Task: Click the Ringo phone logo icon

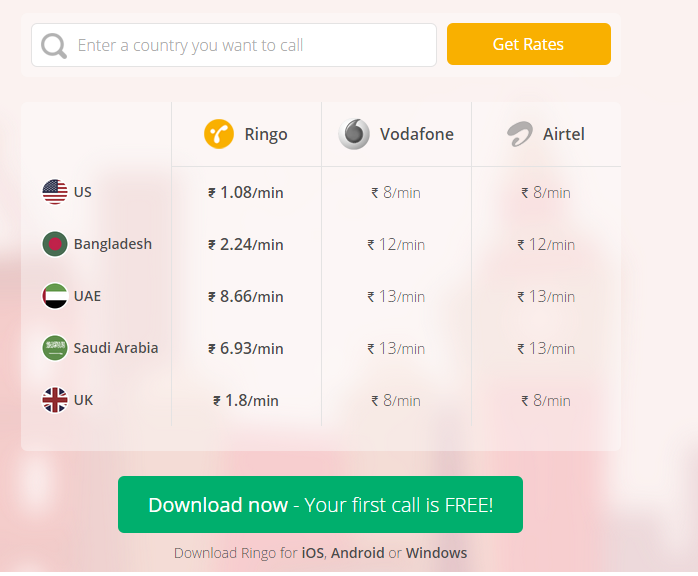Action: tap(219, 134)
